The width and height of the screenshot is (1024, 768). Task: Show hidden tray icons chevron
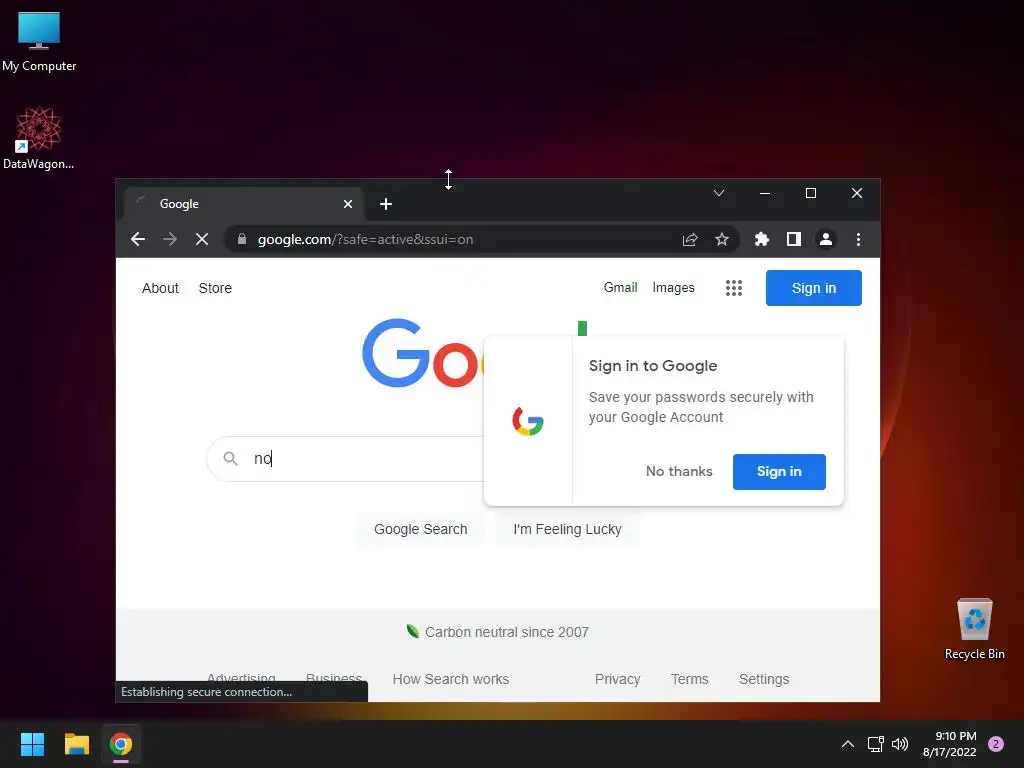(x=848, y=744)
